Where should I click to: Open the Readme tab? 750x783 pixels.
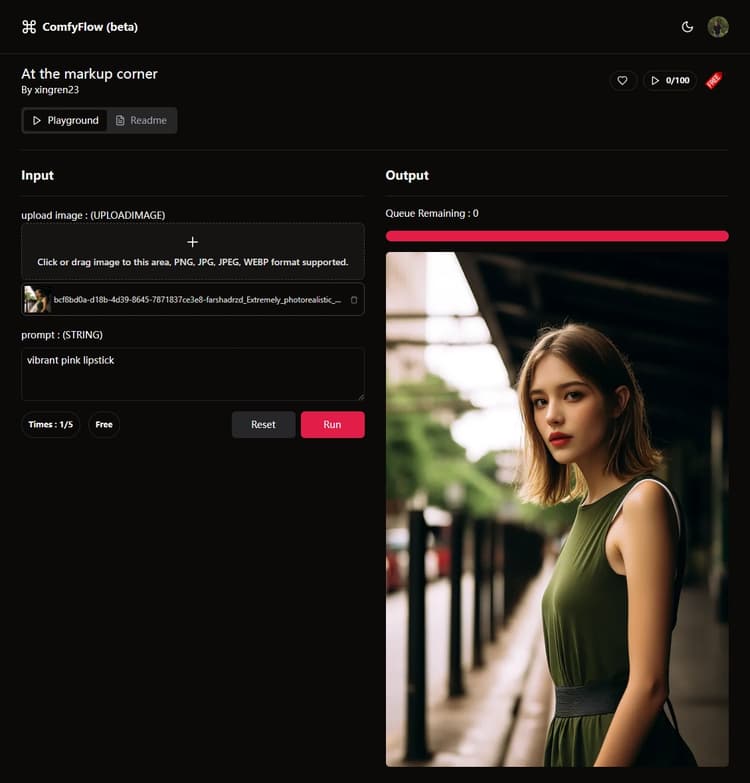tap(141, 120)
